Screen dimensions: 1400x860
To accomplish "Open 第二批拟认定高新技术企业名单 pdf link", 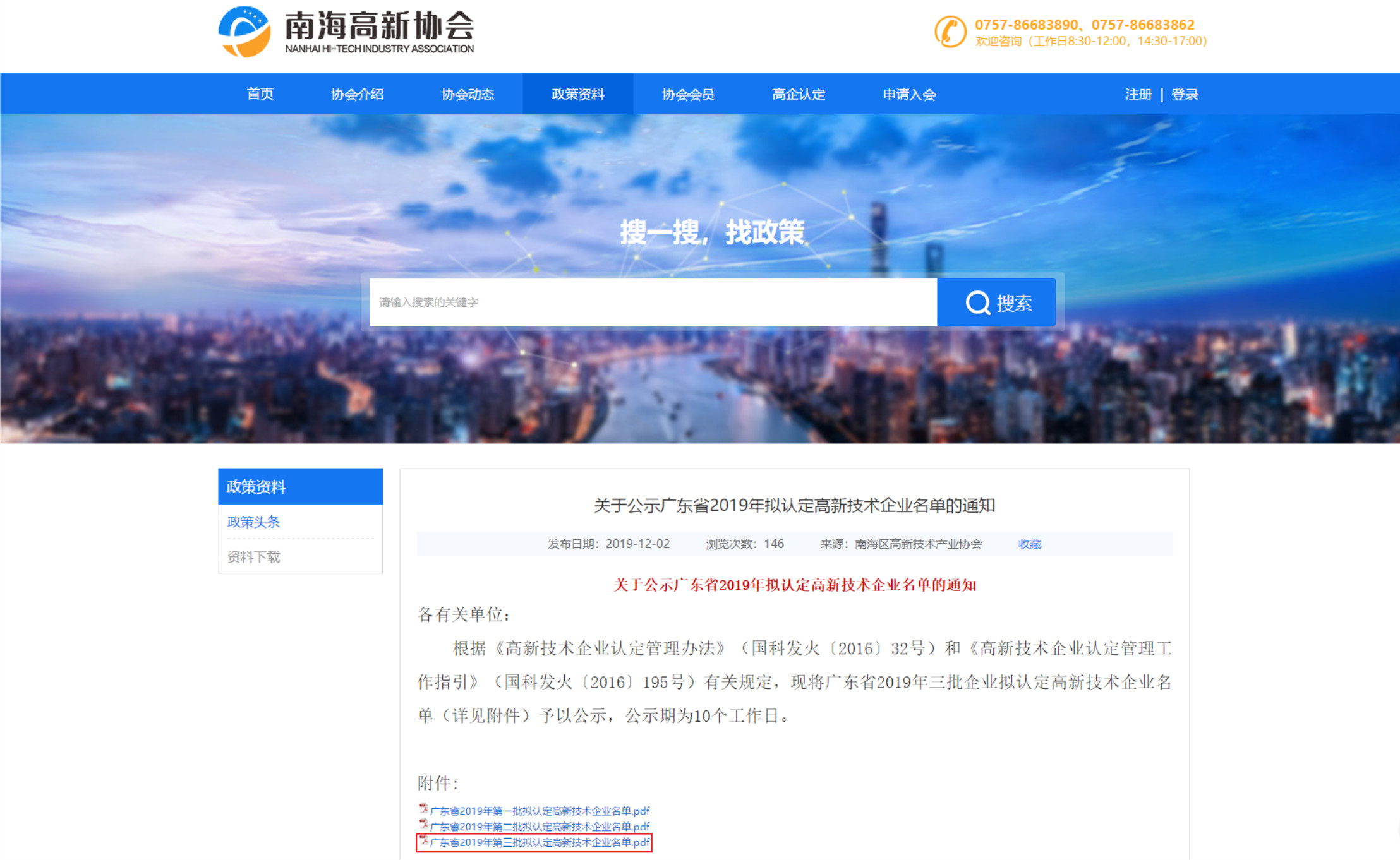I will tap(540, 827).
